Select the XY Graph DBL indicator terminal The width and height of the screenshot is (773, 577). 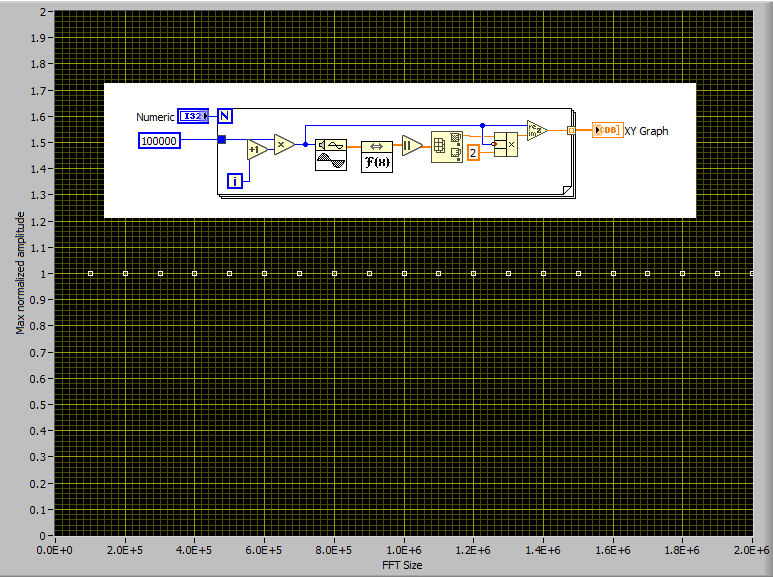607,130
